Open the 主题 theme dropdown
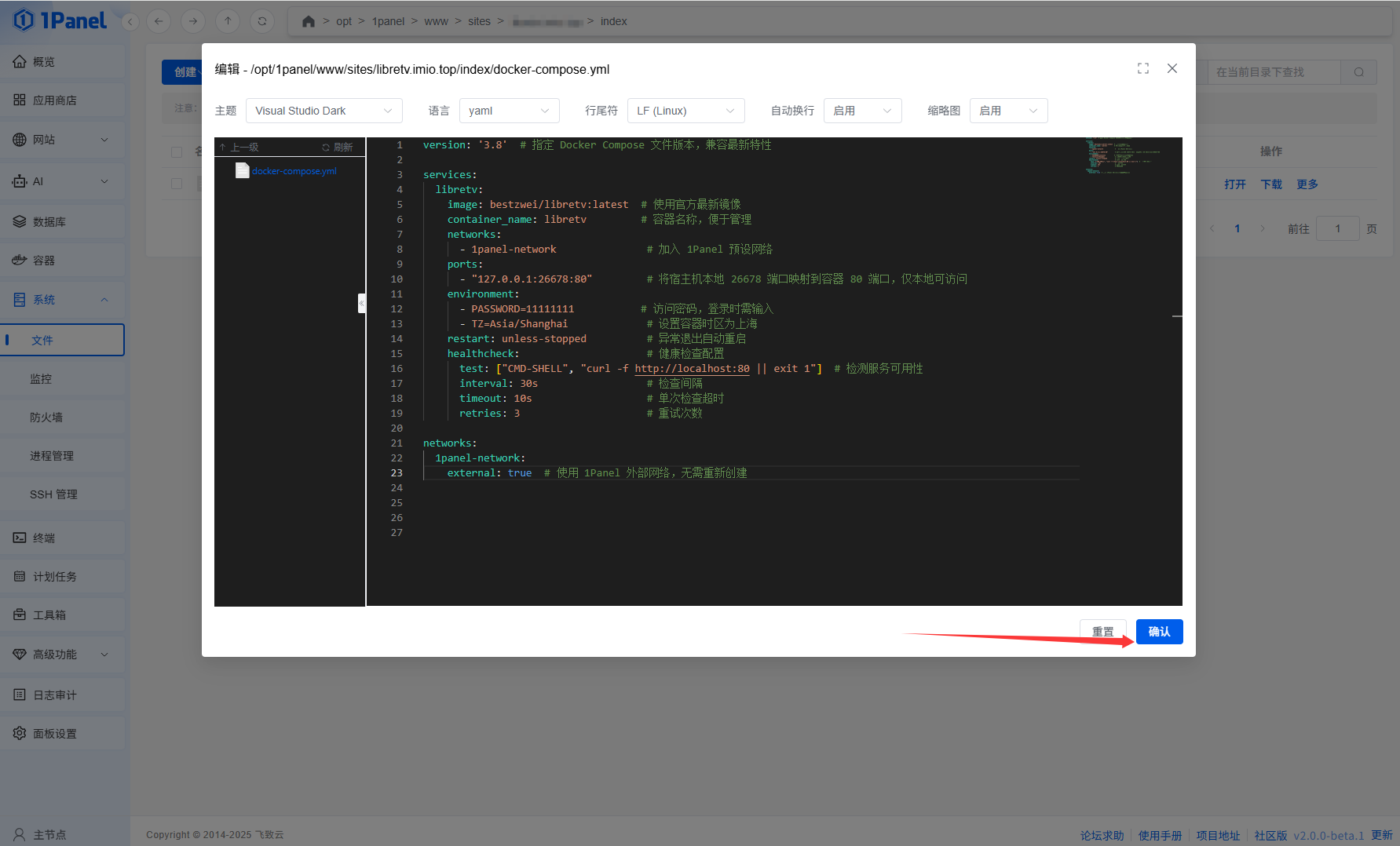The image size is (1400, 846). pyautogui.click(x=324, y=111)
